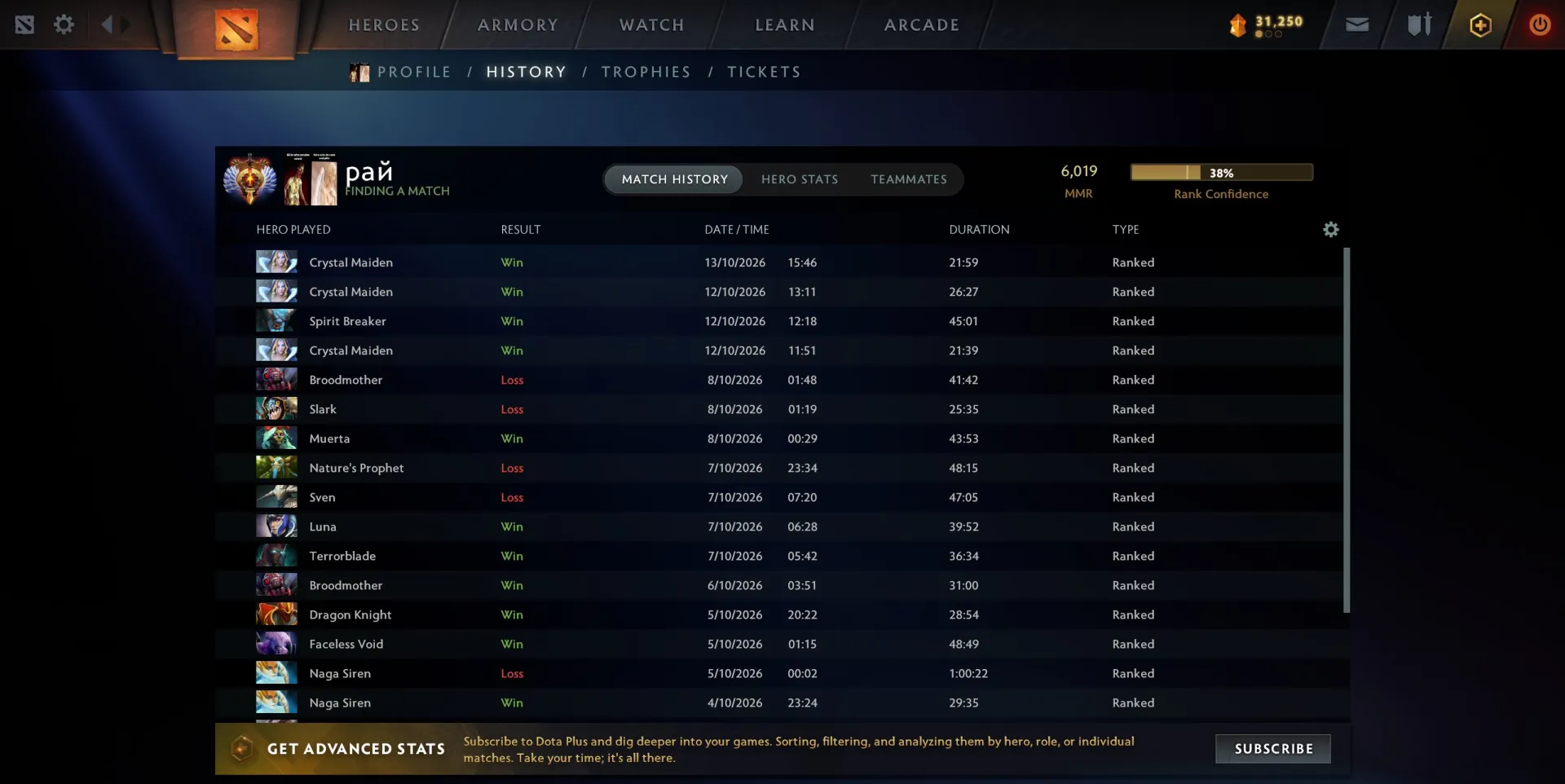Open the top-left minimap-style menu icon
Viewport: 1565px width, 784px height.
[24, 24]
